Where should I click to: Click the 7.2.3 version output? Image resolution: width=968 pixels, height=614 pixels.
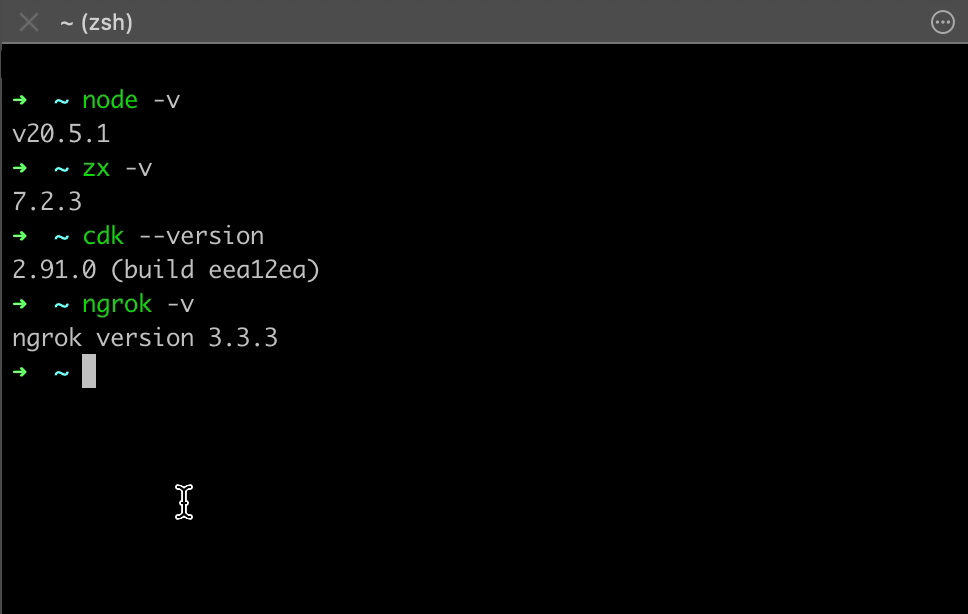(x=47, y=202)
